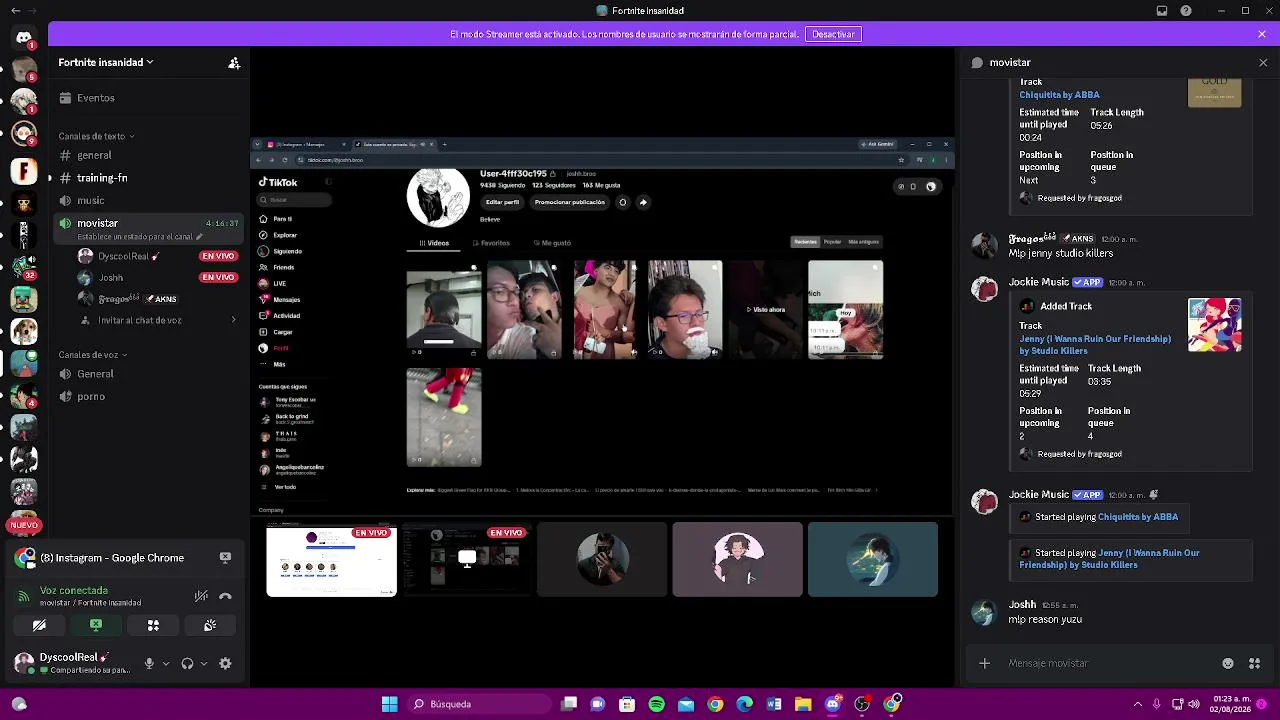Select the Me gustó tab on TikTok profile
1280x720 pixels.
[552, 243]
